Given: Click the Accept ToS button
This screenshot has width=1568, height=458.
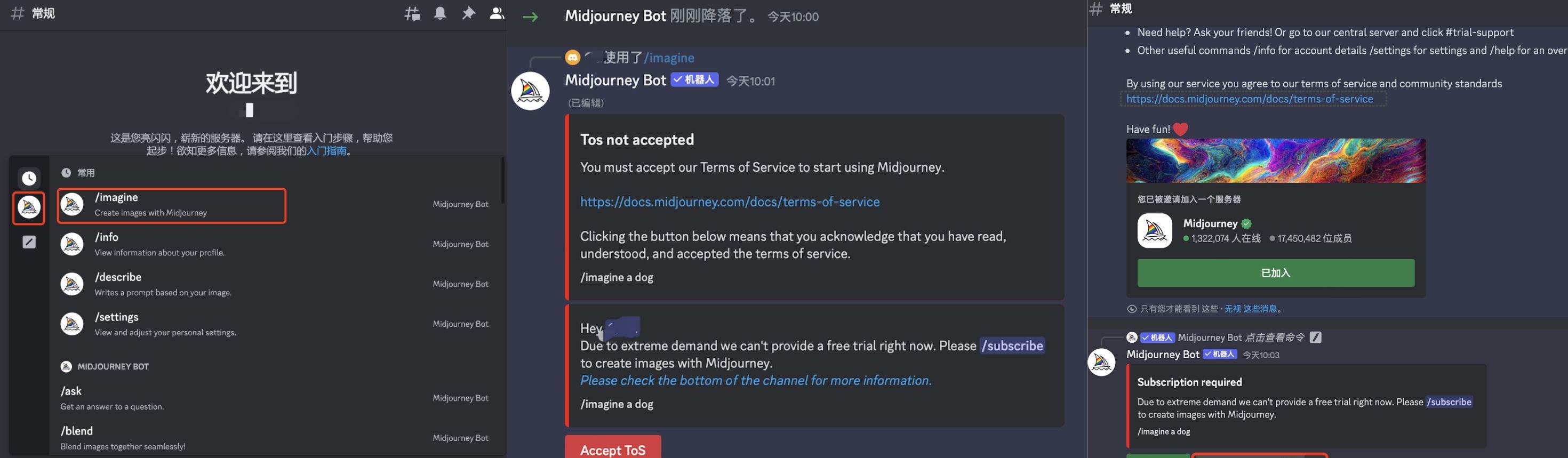Looking at the screenshot, I should tap(612, 448).
